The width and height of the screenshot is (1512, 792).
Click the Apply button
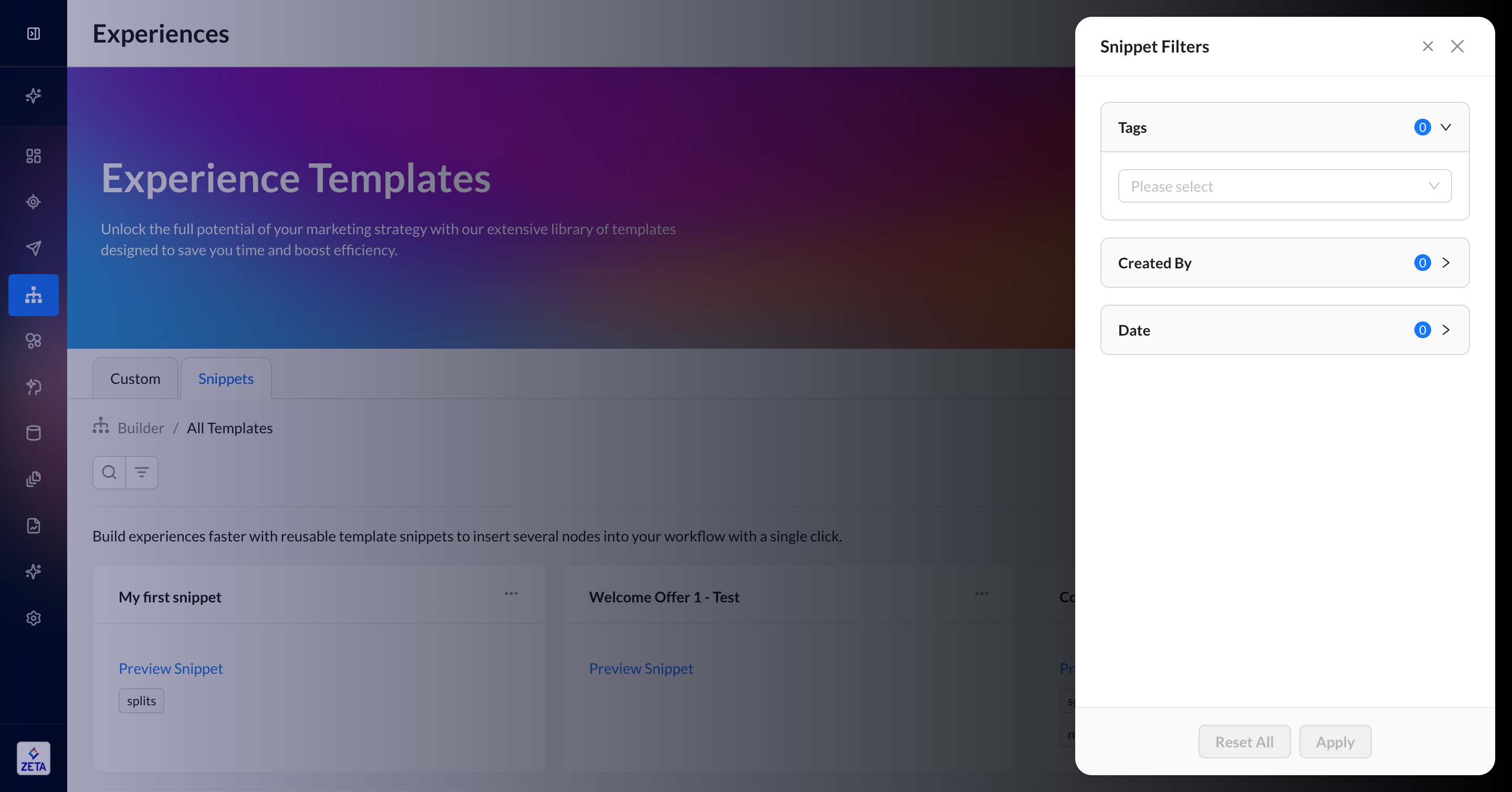pyautogui.click(x=1335, y=742)
